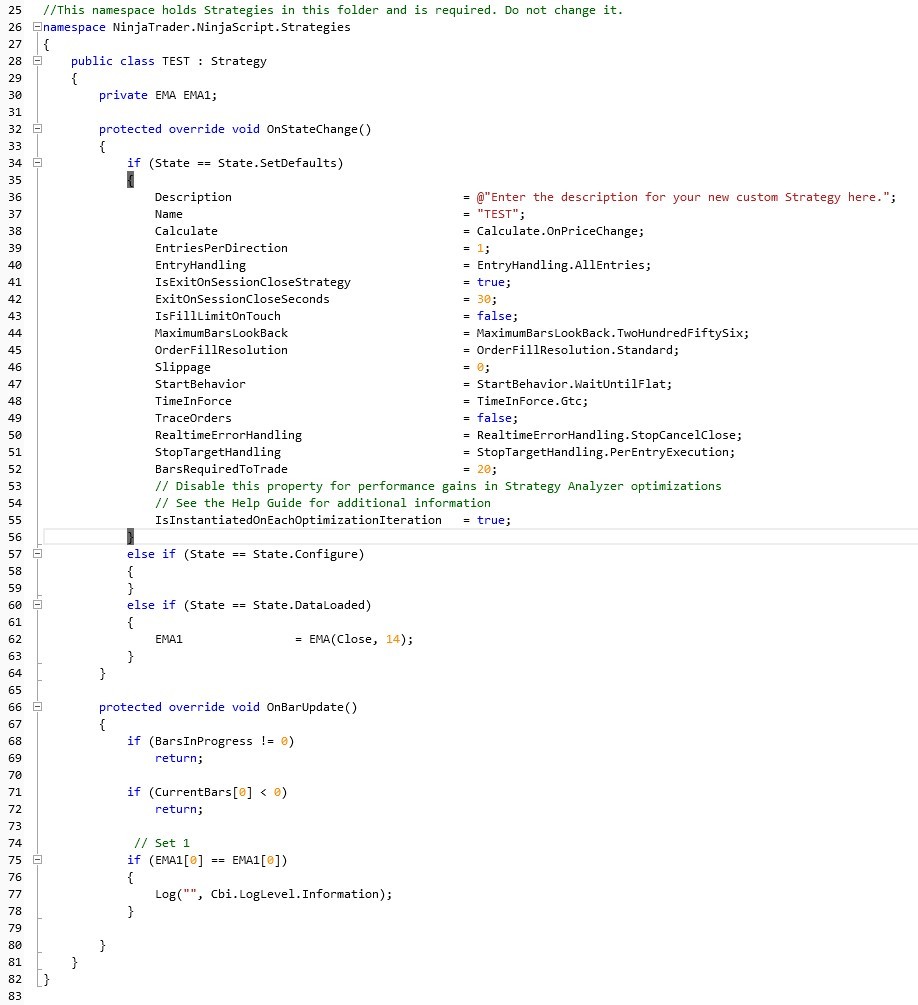
Task: Collapse the TEST class code region
Action: 37,61
